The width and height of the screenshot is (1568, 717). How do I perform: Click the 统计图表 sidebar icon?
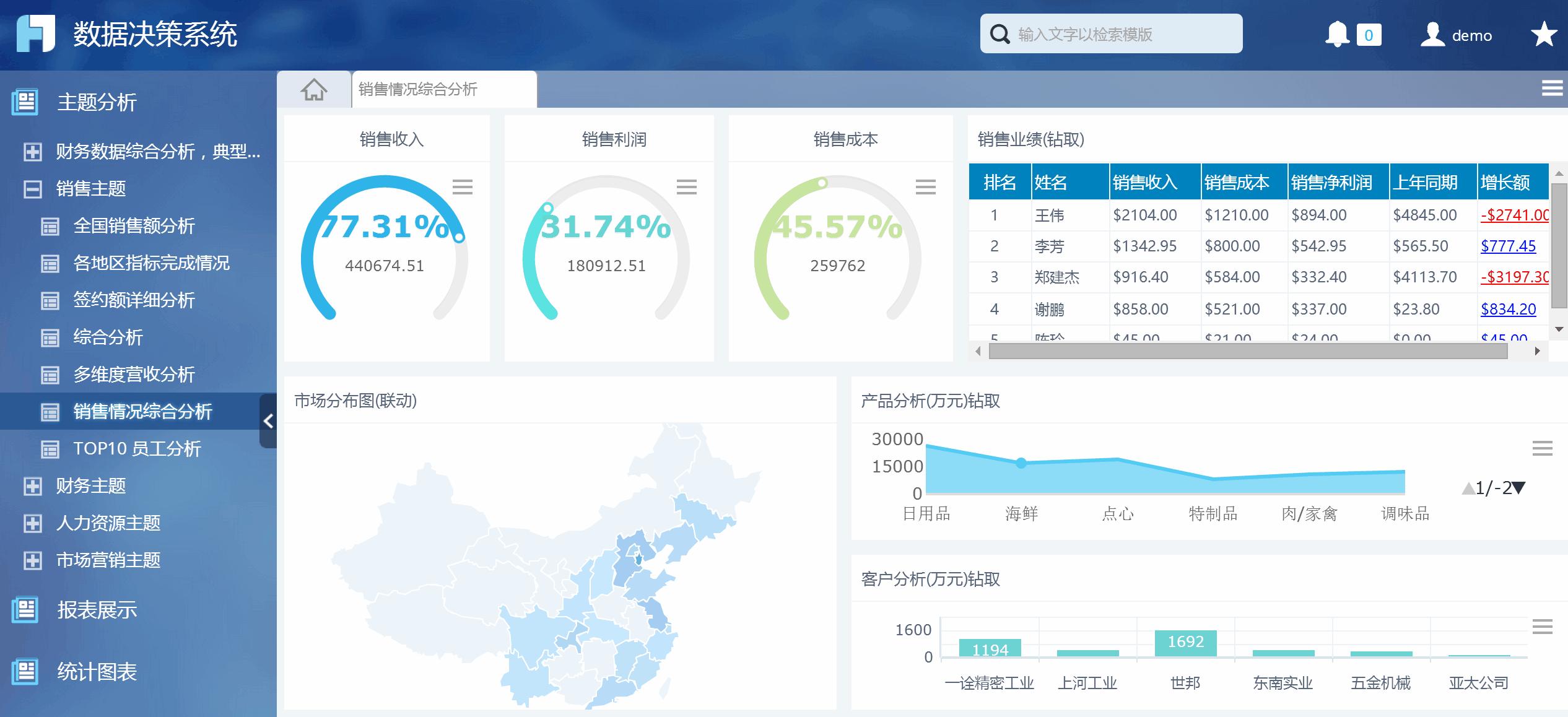(24, 671)
